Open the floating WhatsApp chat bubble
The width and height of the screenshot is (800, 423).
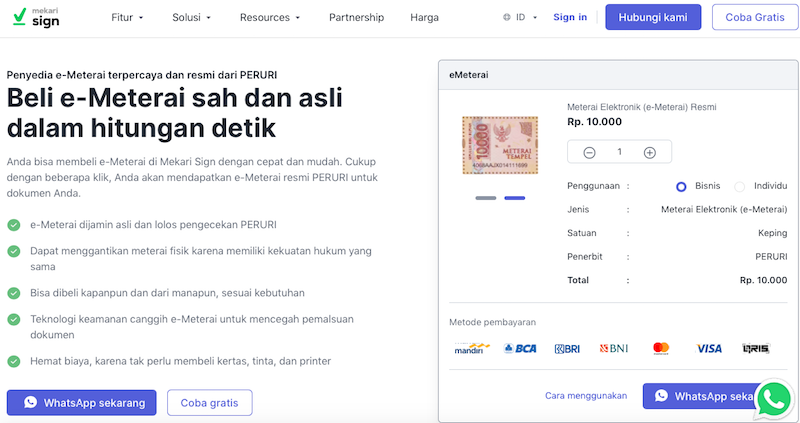point(774,401)
